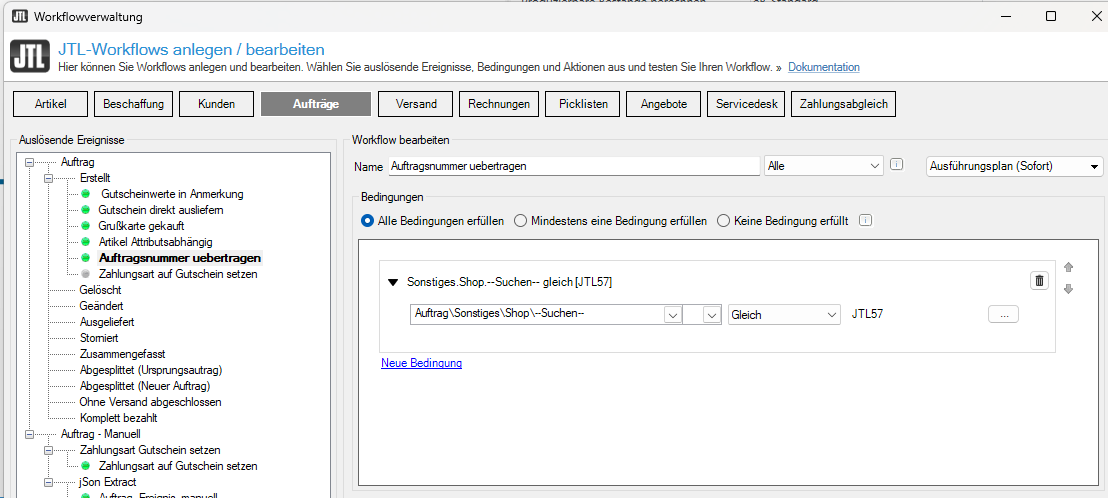Select the Geändert event
Viewport: 1108px width, 498px height.
[x=102, y=306]
